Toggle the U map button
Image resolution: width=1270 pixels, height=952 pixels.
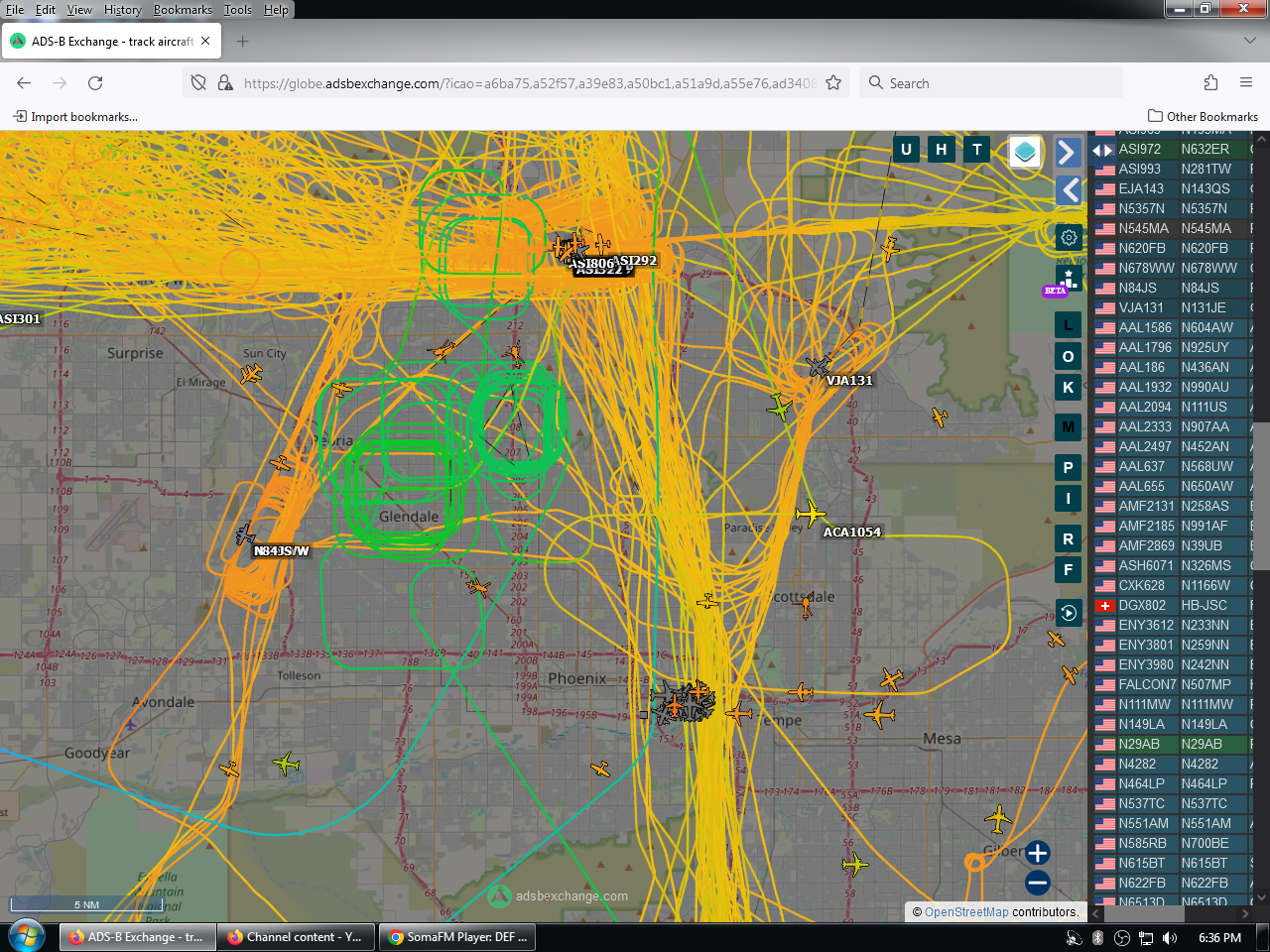pos(906,150)
